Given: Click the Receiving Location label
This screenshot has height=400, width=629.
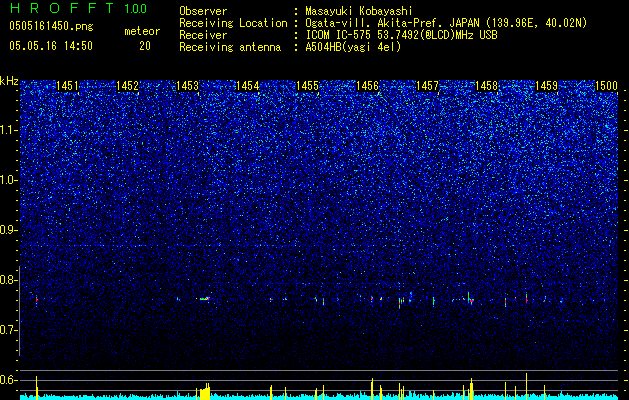Looking at the screenshot, I should 233,23.
